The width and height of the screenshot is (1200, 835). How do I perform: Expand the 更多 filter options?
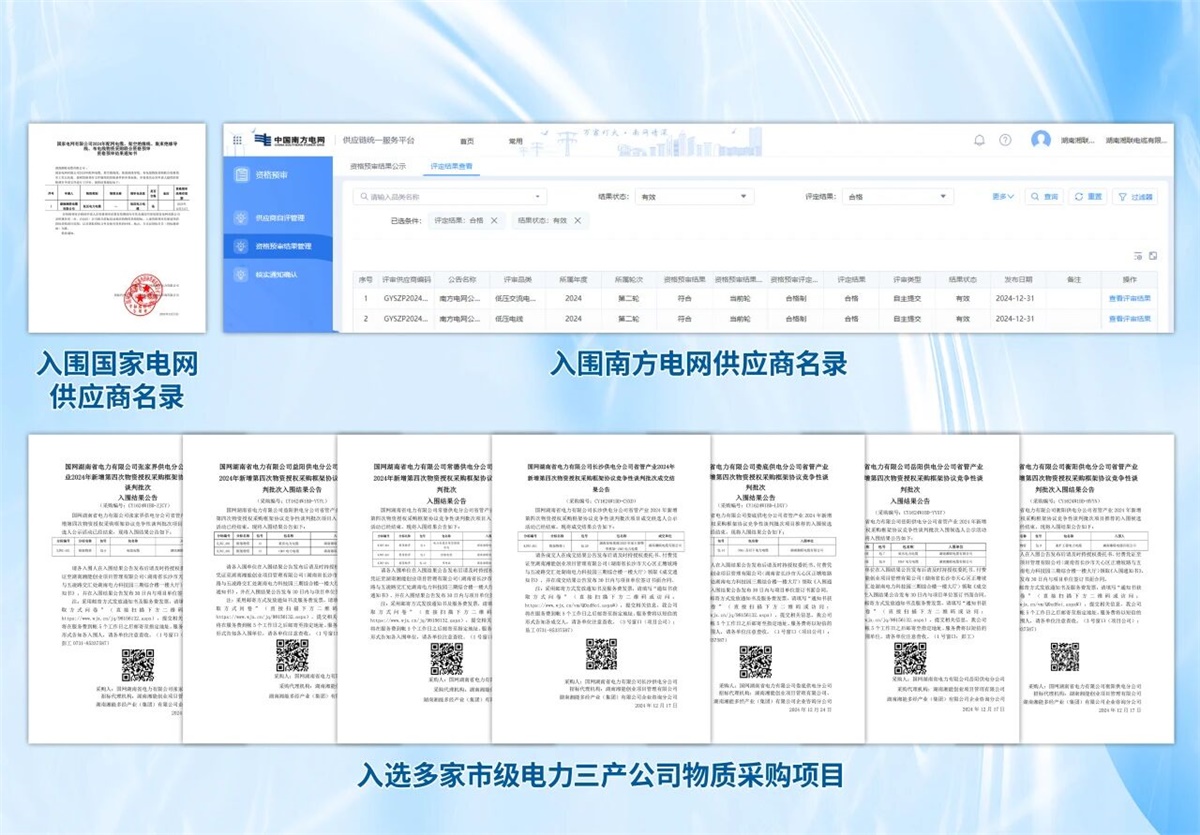(x=1003, y=197)
